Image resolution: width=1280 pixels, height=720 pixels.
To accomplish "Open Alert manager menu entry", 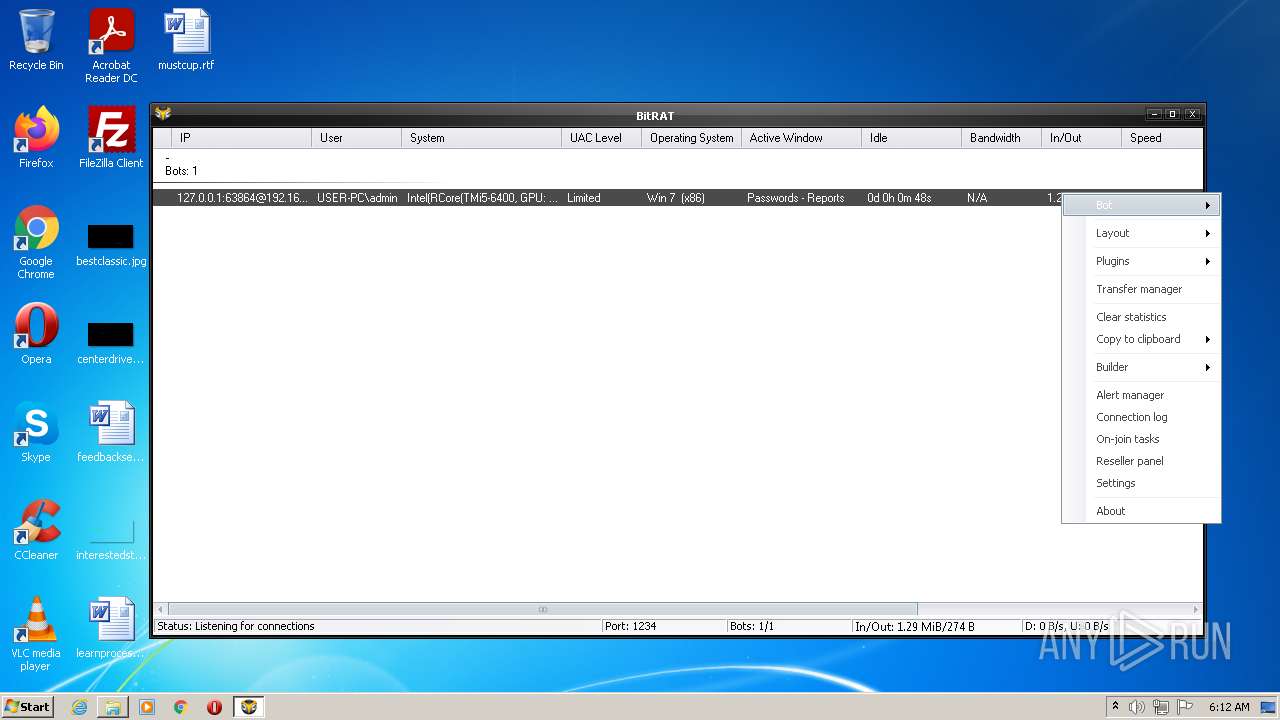I will coord(1142,395).
